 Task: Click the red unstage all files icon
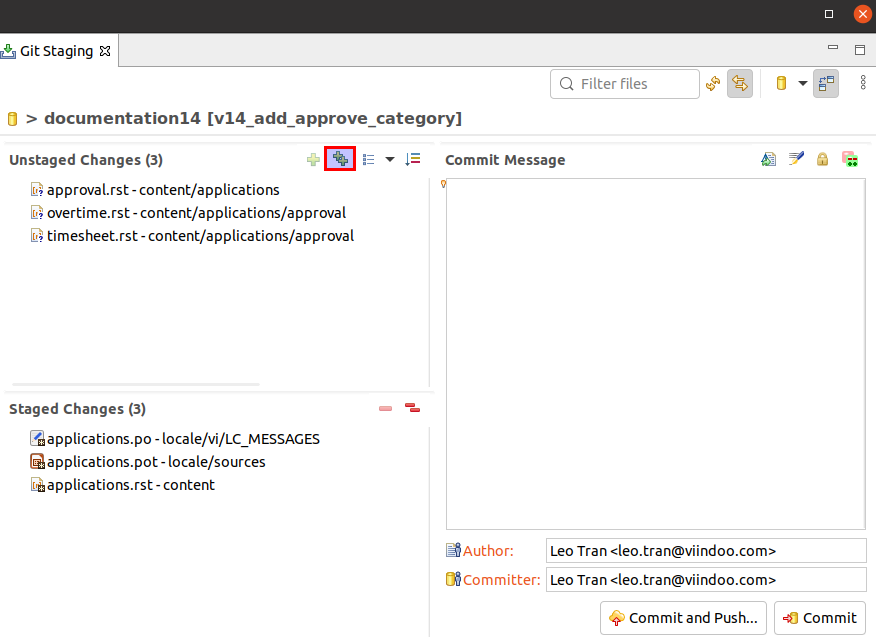(412, 408)
